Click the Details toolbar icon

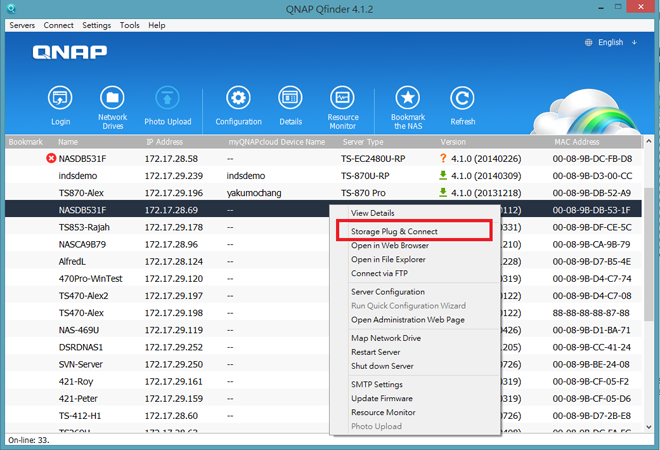tap(290, 98)
